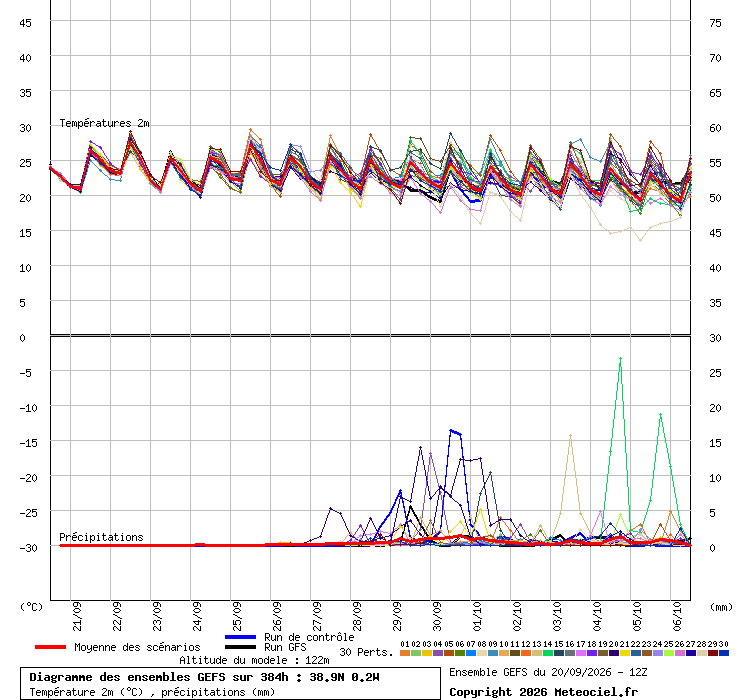Viewport: 740px width, 700px height.
Task: Click the 21/09 date label
Action: [77, 616]
